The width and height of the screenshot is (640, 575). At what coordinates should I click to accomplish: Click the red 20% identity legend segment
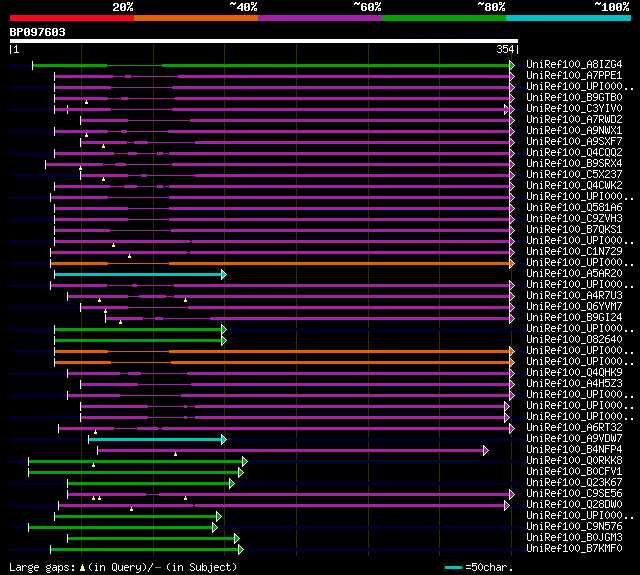pyautogui.click(x=71, y=17)
